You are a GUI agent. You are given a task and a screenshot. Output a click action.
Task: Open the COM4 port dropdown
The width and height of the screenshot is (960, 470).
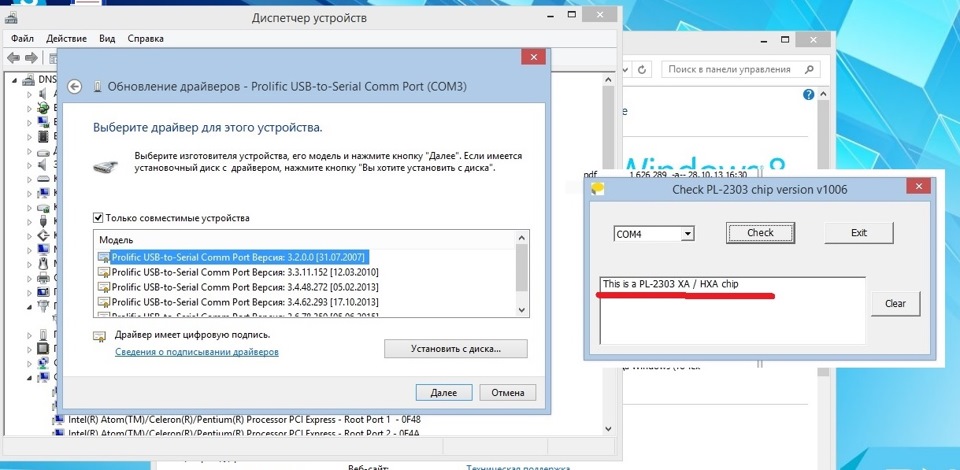(x=688, y=234)
